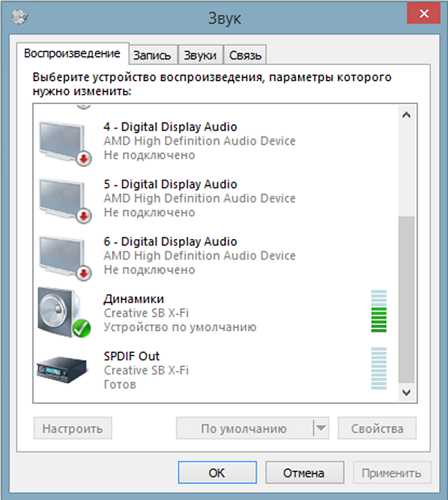Select the 5 - Digital Display Audio monitor icon
This screenshot has height=500, width=448.
pos(65,200)
